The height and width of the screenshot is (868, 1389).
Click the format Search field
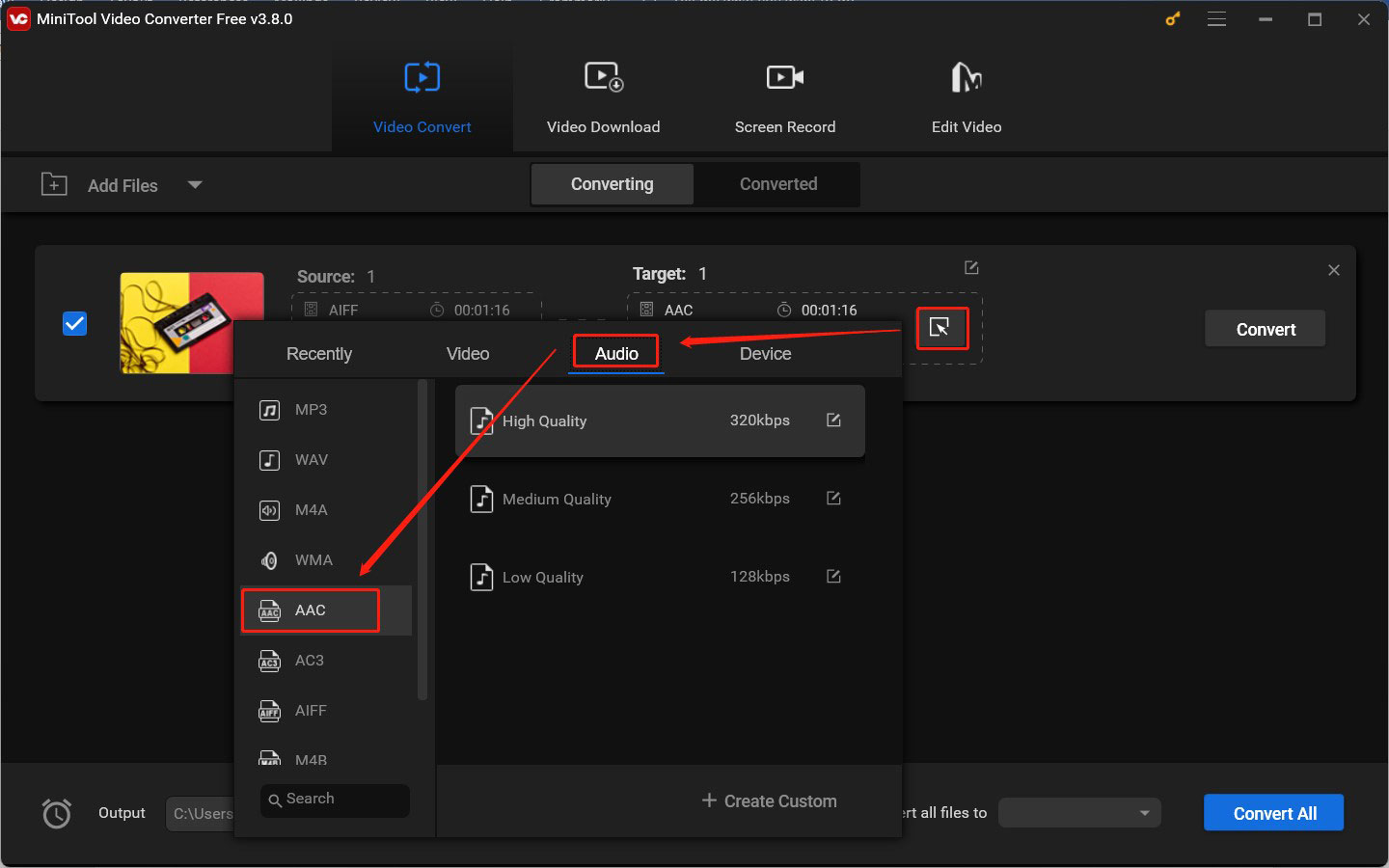(x=335, y=800)
